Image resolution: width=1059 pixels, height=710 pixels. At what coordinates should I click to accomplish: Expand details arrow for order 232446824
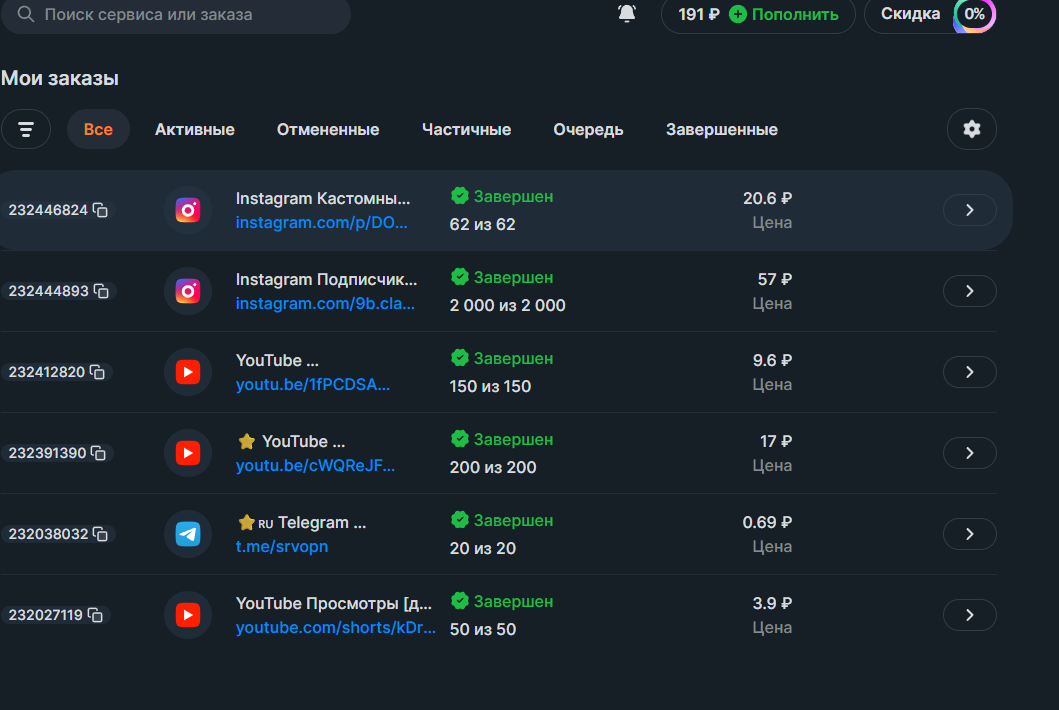[x=969, y=210]
